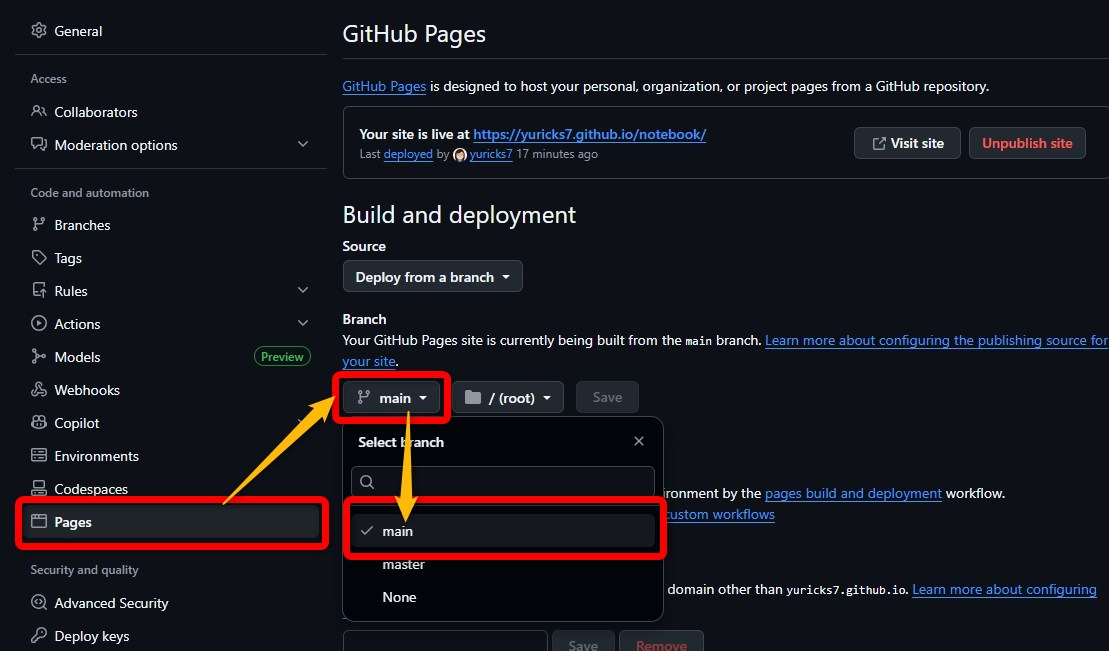Open the / (root) folder dropdown
The width and height of the screenshot is (1109, 651).
pyautogui.click(x=508, y=398)
